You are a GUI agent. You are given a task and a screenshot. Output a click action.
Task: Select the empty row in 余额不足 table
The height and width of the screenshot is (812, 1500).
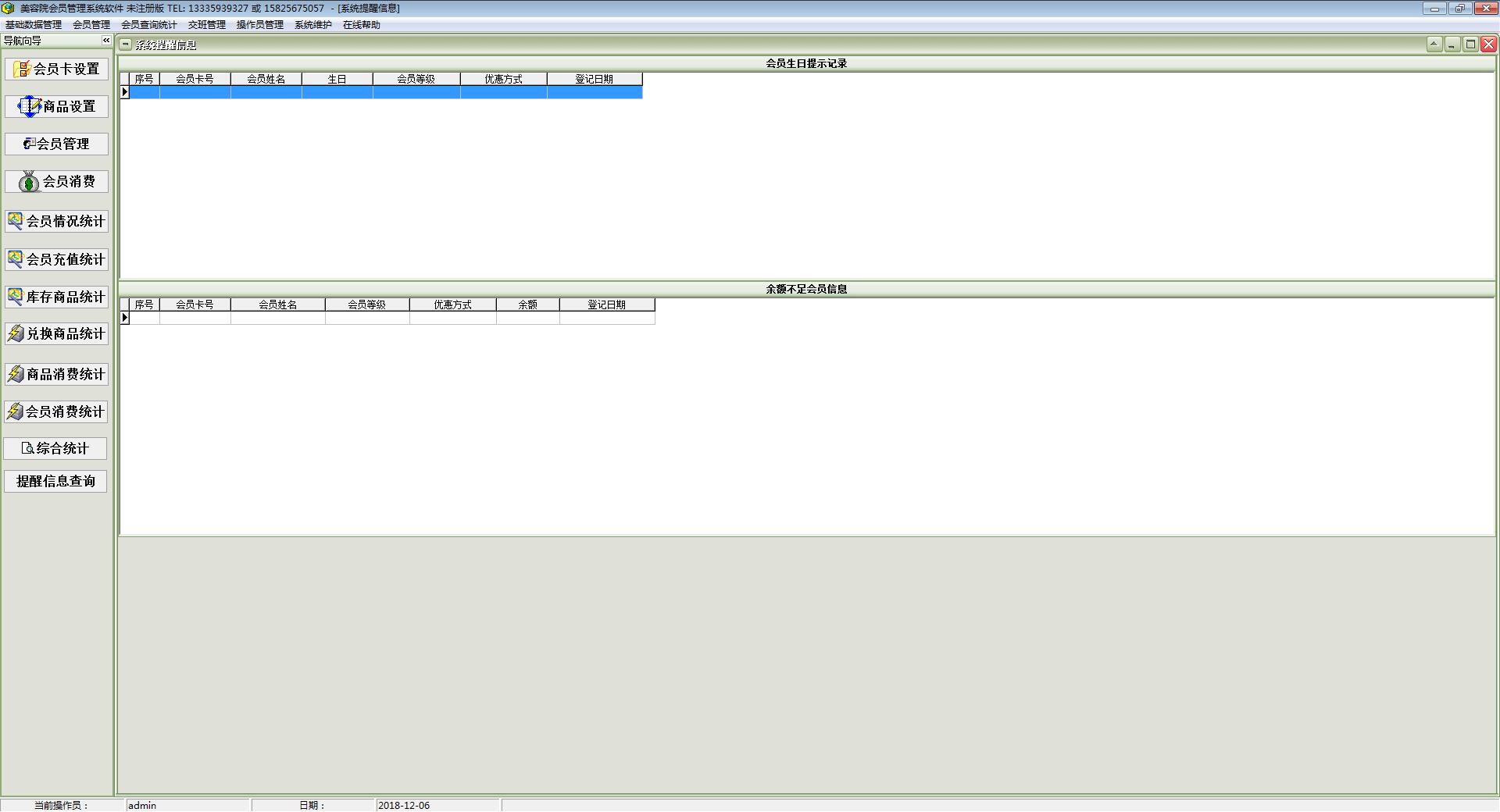(392, 318)
